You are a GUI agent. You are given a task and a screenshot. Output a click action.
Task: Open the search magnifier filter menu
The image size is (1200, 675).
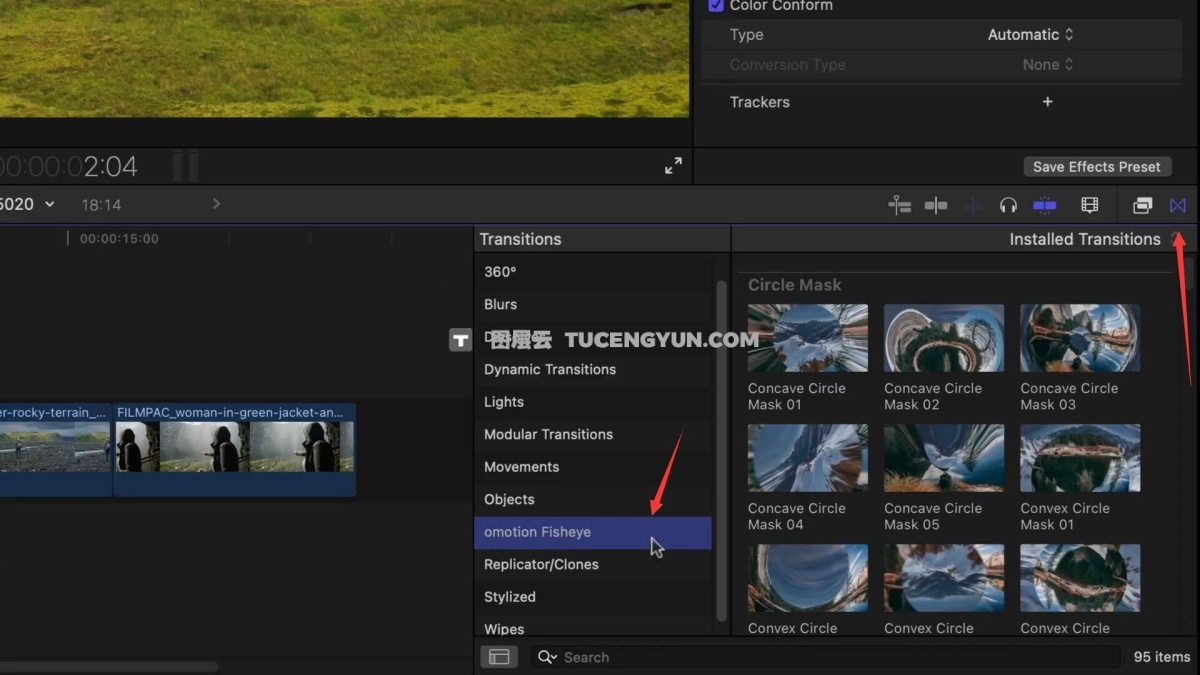click(x=547, y=657)
